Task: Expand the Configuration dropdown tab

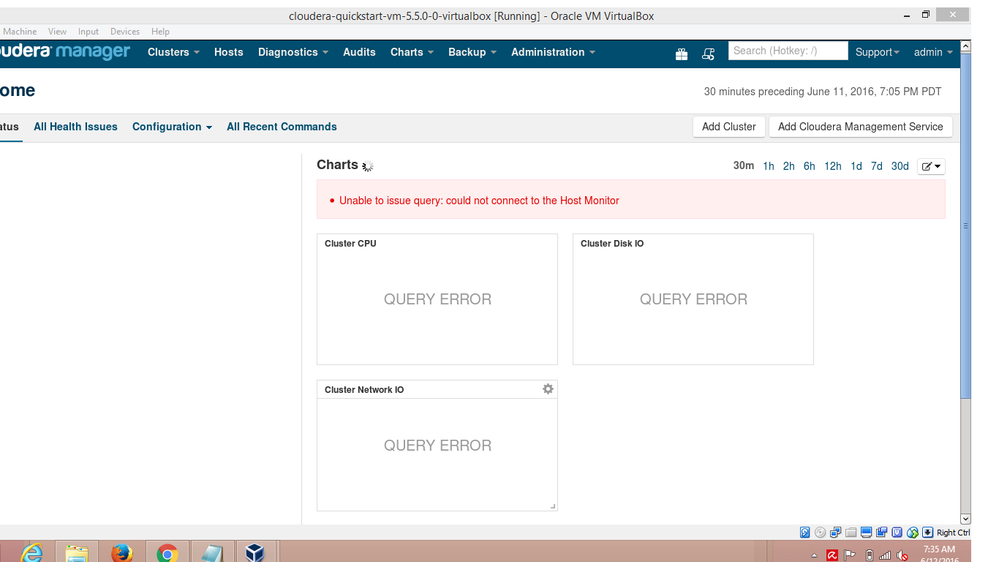Action: click(x=172, y=127)
